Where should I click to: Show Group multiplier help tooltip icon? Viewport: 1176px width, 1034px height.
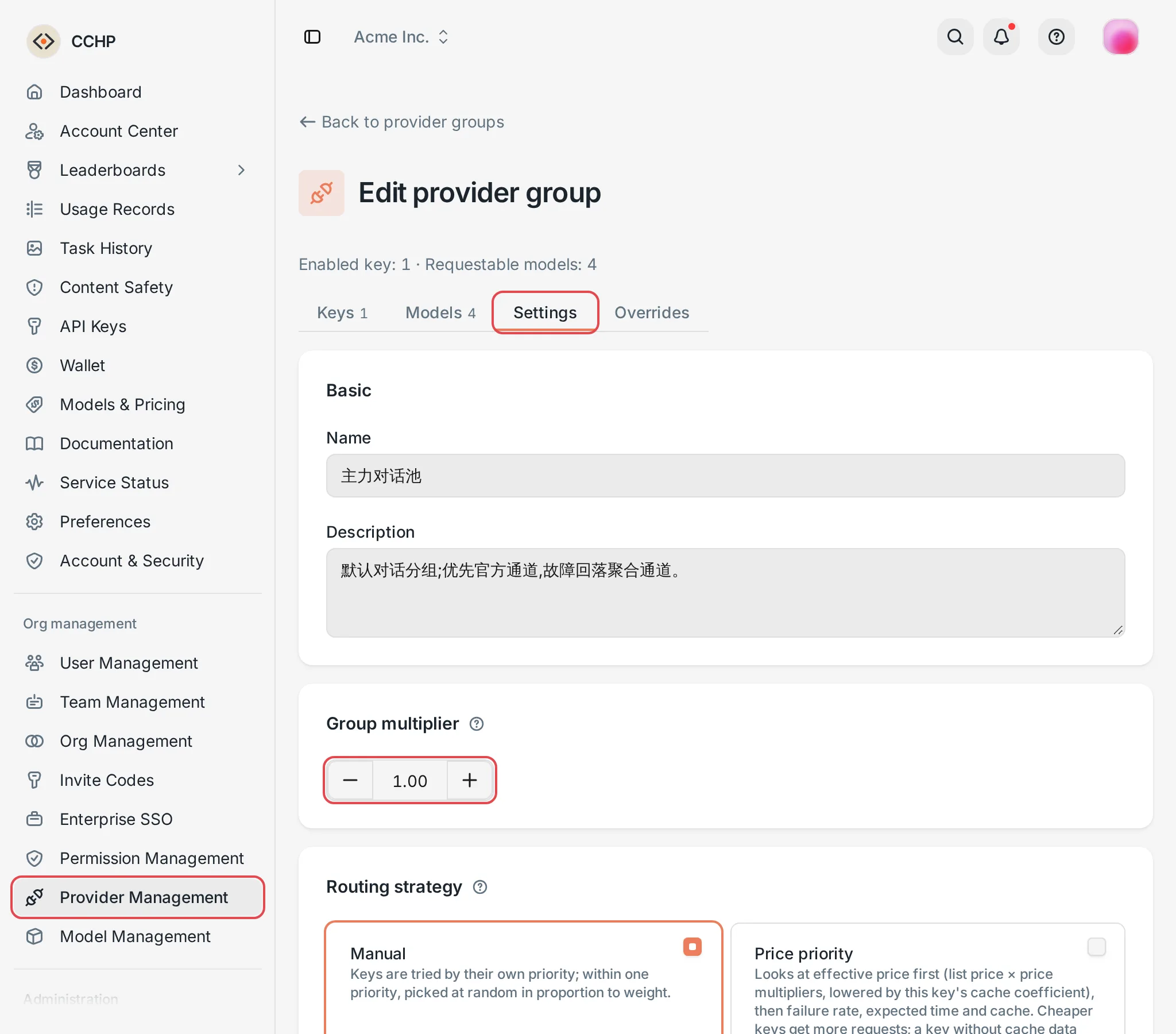[477, 724]
